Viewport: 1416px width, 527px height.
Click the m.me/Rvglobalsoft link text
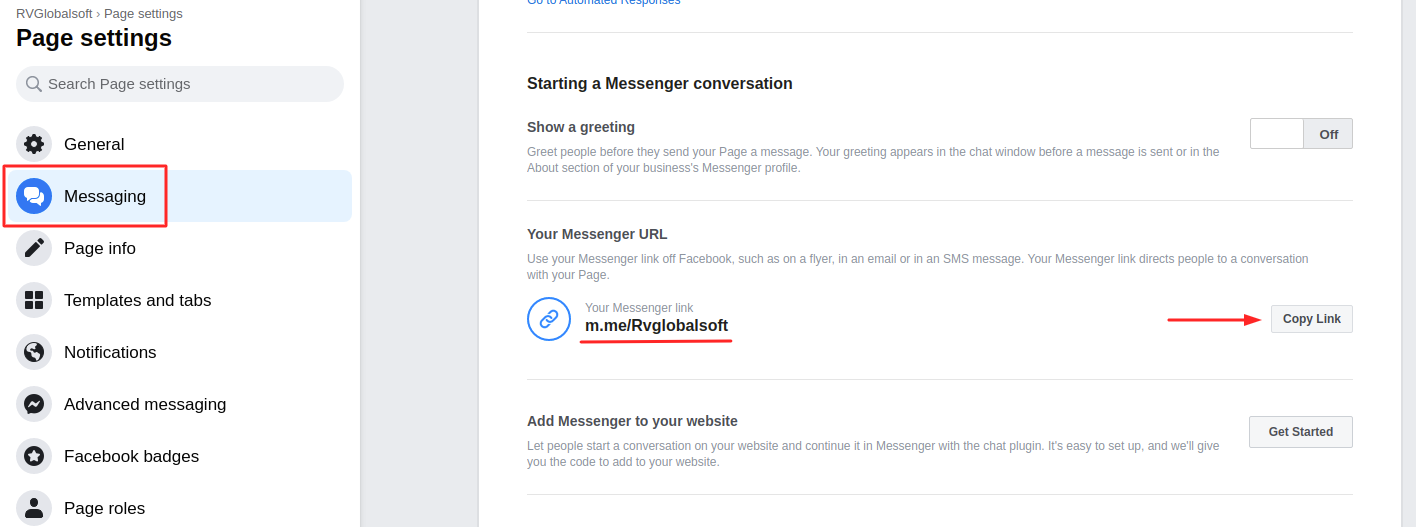[x=656, y=326]
